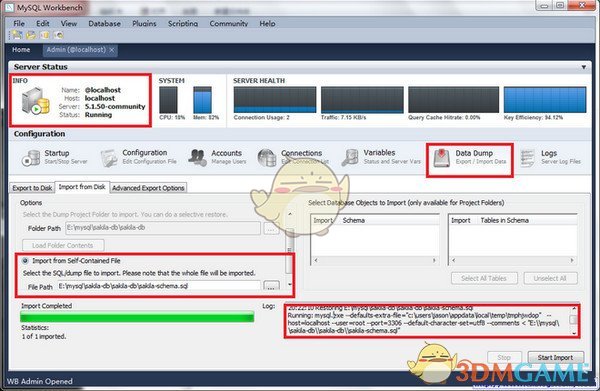Viewport: 600px width, 391px height.
Task: Open Startup Start/Stop Server section
Action: [x=55, y=157]
